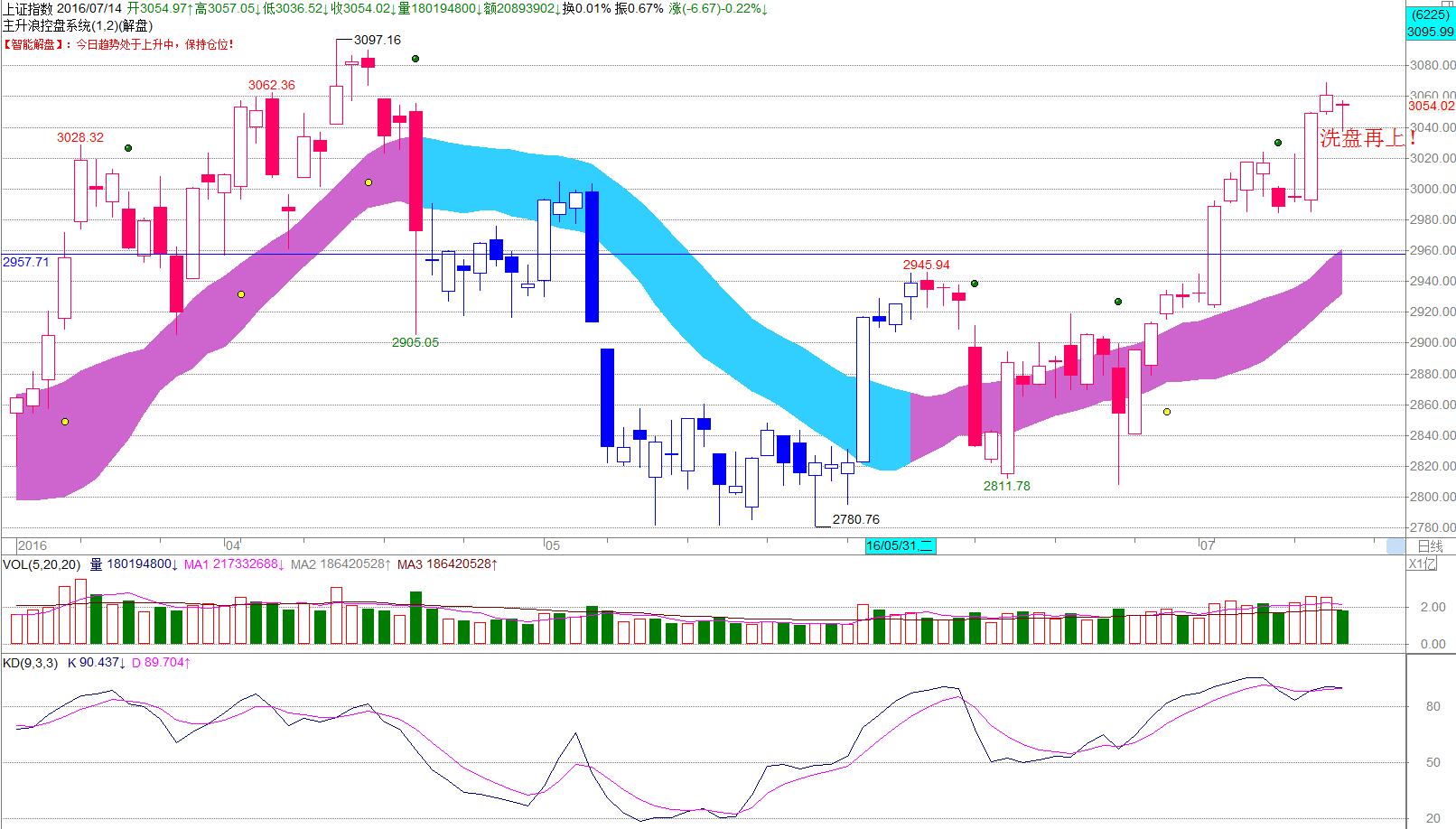Click the 日线 period selector
Screen dimensions: 1456x829
(1431, 545)
